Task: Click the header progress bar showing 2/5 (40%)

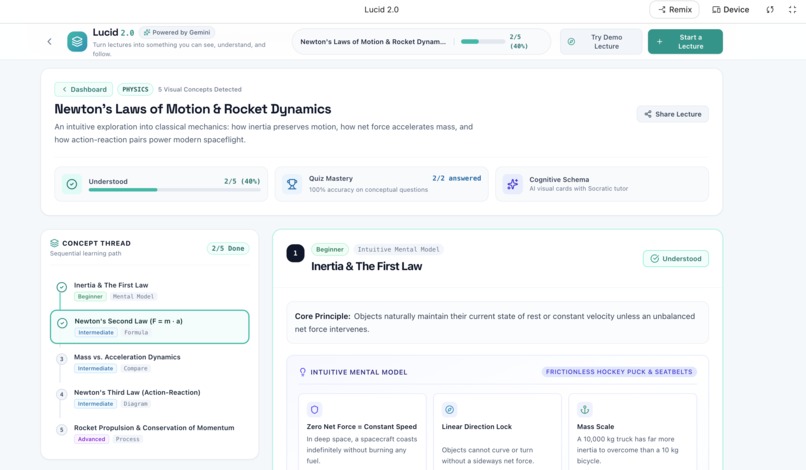Action: [x=482, y=42]
